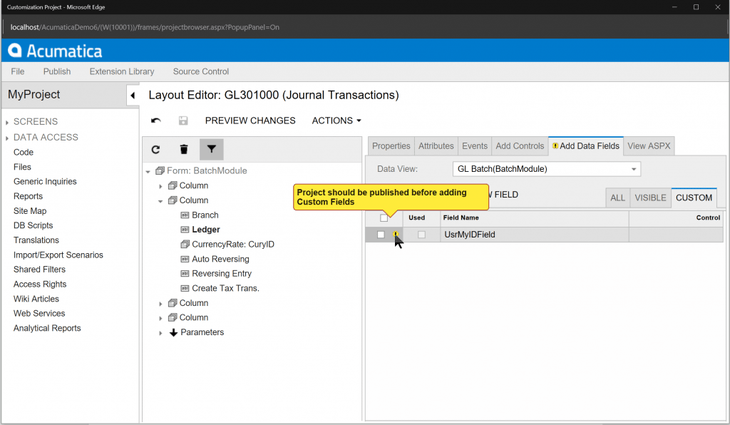The width and height of the screenshot is (730, 425).
Task: Collapse the expanded Column node above Branch
Action: [161, 201]
